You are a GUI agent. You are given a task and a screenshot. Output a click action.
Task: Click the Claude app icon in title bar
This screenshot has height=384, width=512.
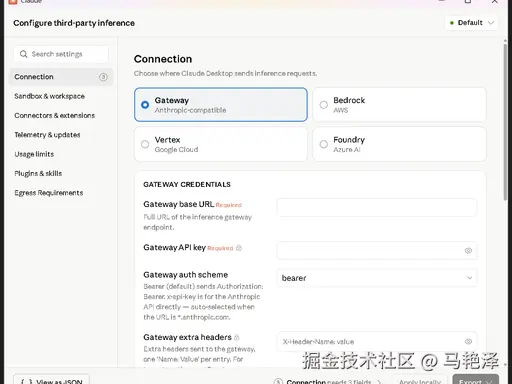coord(13,2)
